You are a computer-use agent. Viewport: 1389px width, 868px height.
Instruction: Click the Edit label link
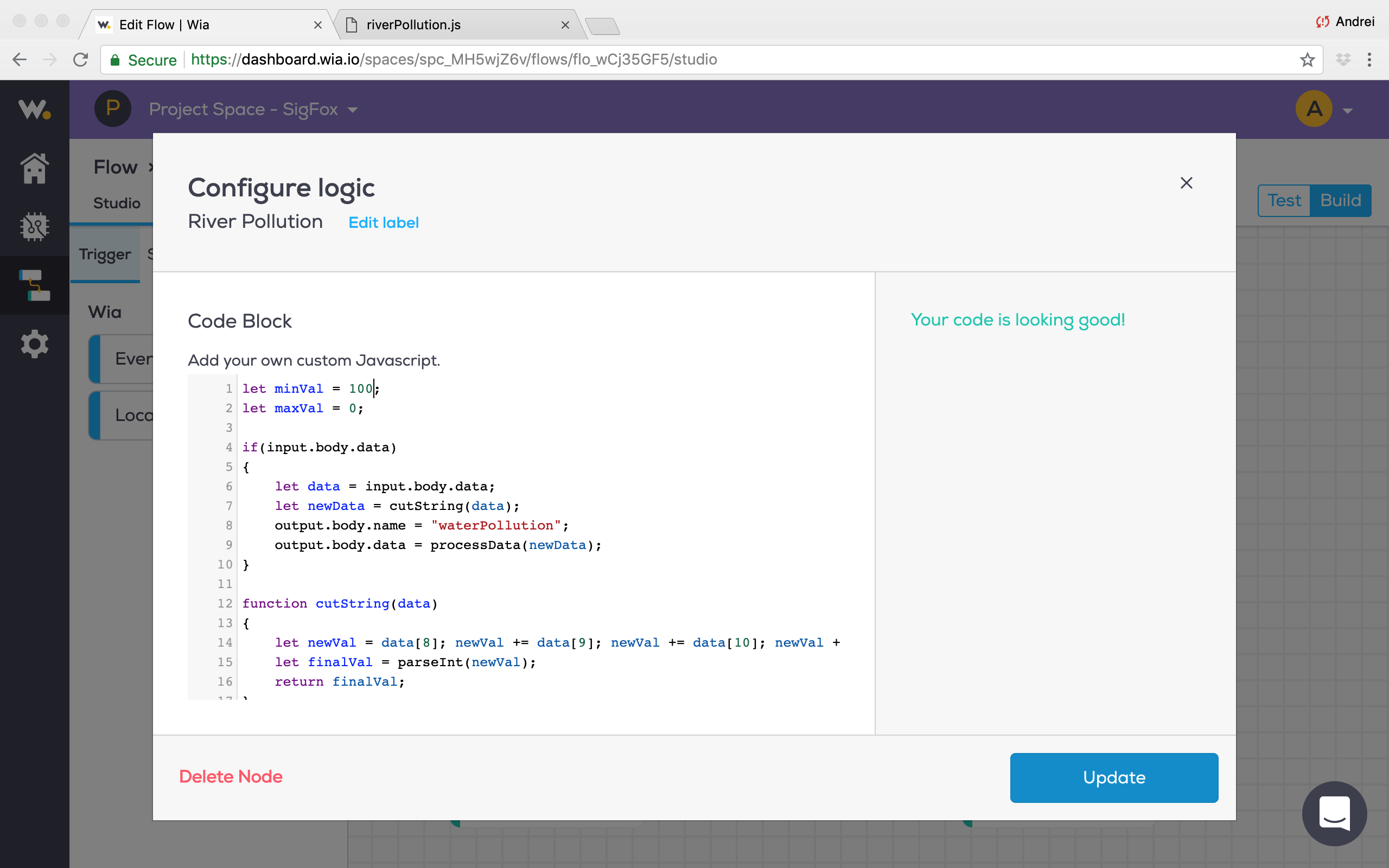384,223
